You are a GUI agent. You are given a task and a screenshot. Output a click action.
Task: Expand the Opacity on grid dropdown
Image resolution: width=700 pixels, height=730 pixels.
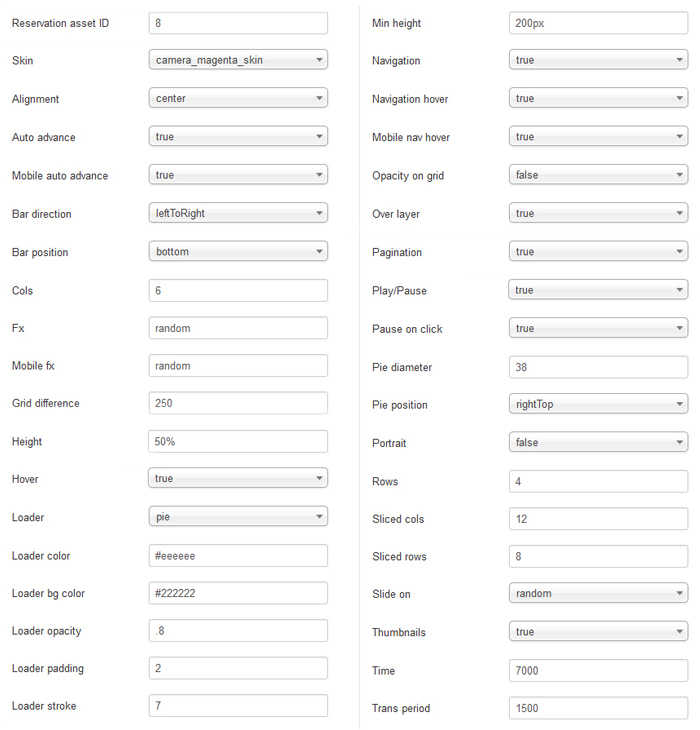point(598,175)
